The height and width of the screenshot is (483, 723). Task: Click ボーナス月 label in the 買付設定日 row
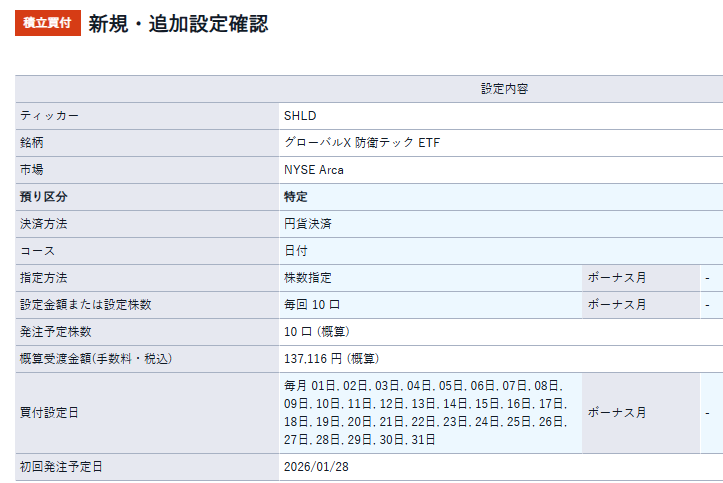617,412
